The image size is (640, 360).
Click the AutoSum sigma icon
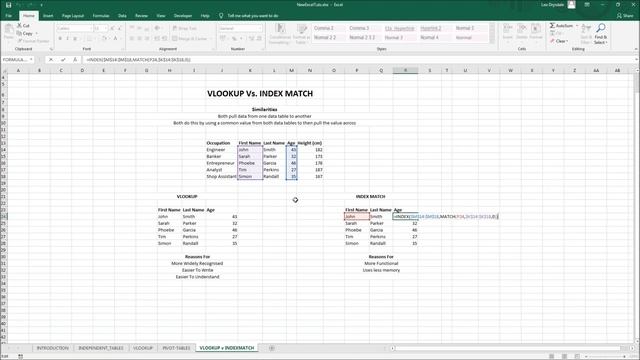click(x=552, y=25)
